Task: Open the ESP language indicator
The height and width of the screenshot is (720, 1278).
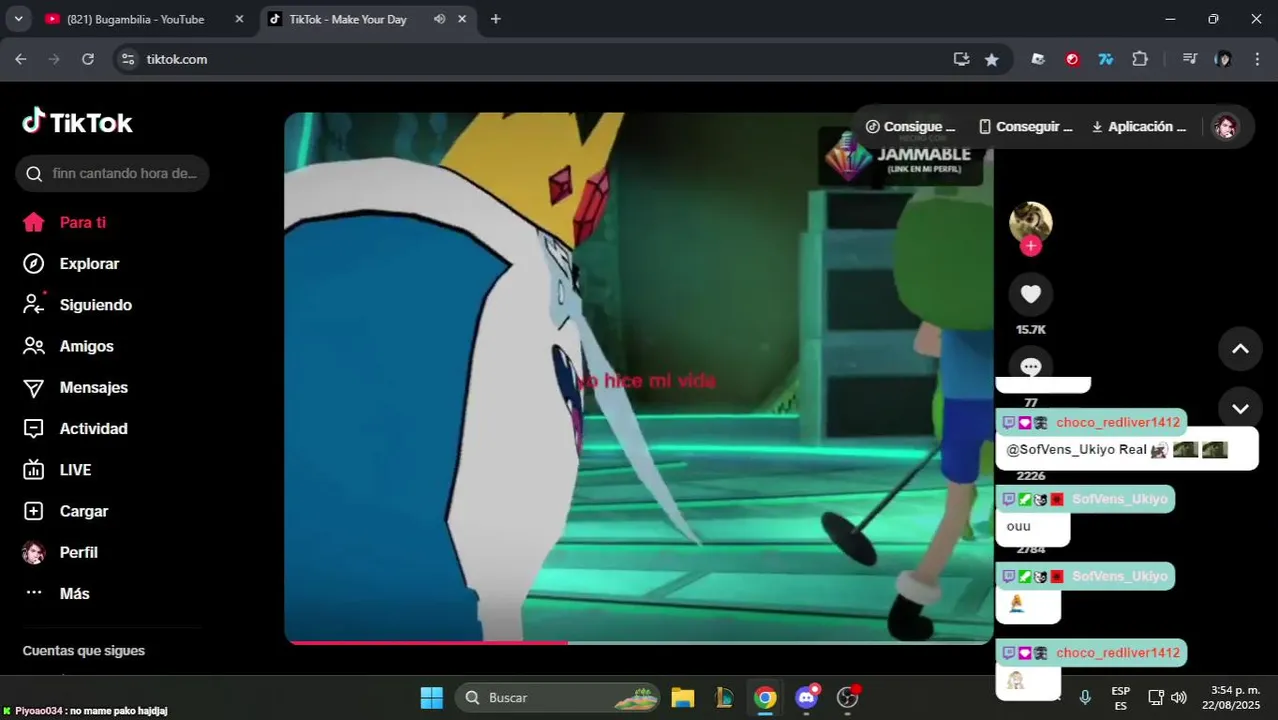Action: tap(1121, 697)
